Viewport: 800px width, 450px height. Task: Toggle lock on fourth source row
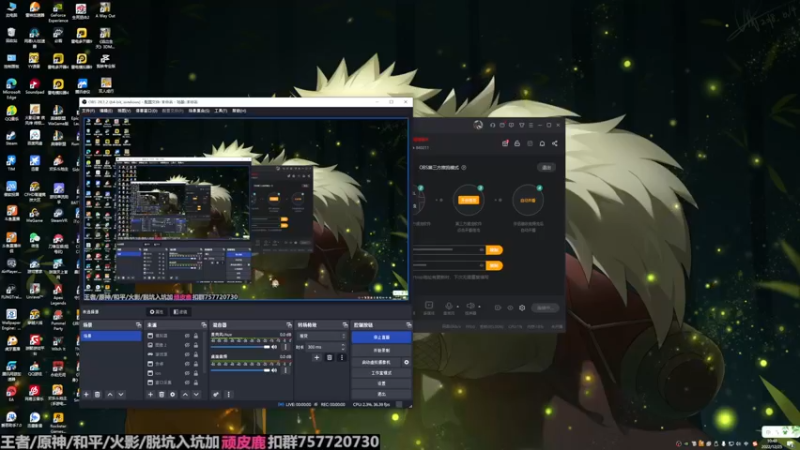pos(196,364)
